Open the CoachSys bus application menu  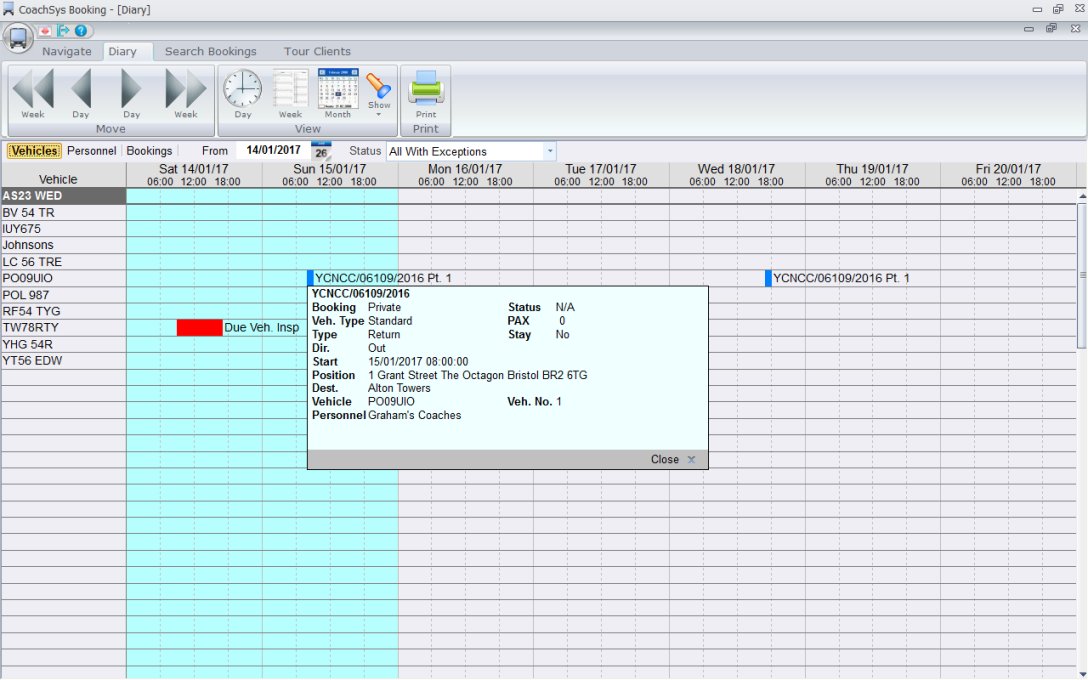pos(18,38)
